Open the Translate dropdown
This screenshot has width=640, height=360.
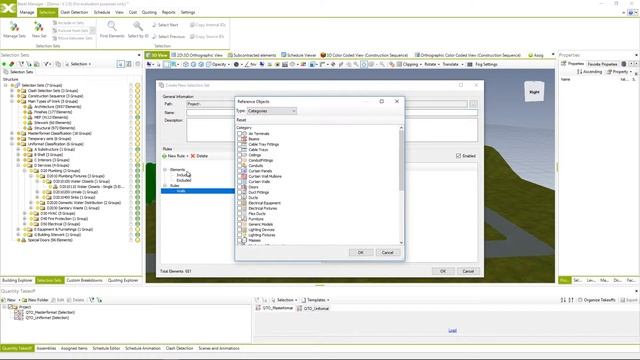[x=453, y=64]
